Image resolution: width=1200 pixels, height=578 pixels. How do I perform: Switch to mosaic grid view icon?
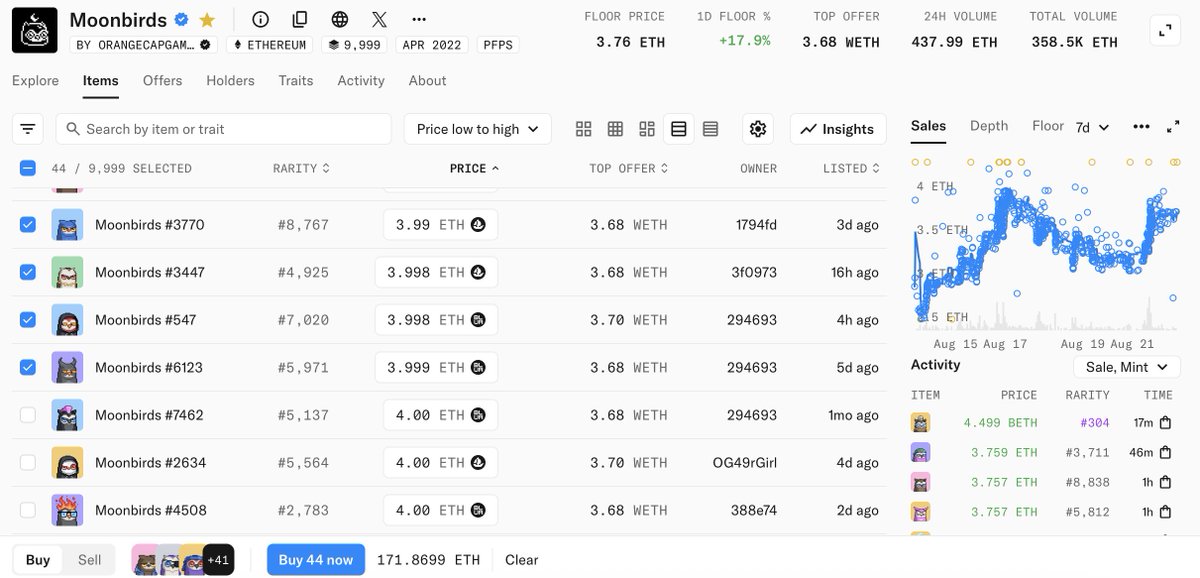[x=647, y=129]
